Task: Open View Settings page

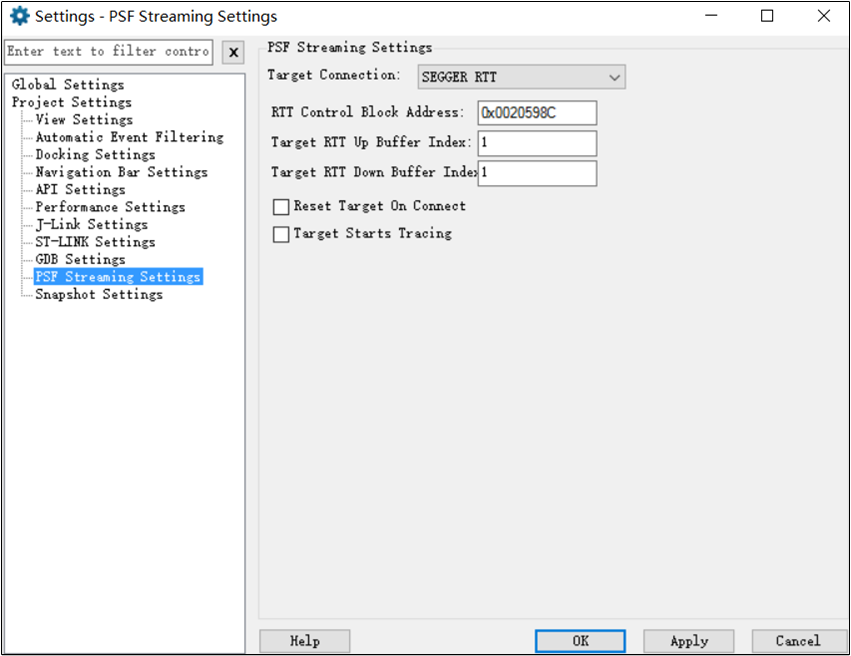Action: click(83, 120)
